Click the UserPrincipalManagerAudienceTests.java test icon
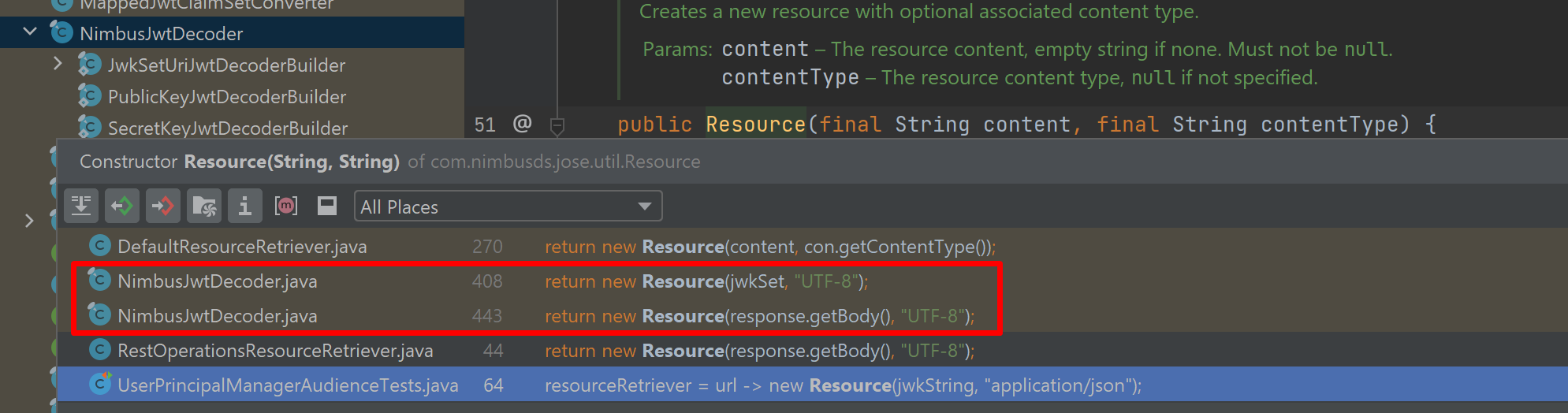1568x413 pixels. (100, 384)
